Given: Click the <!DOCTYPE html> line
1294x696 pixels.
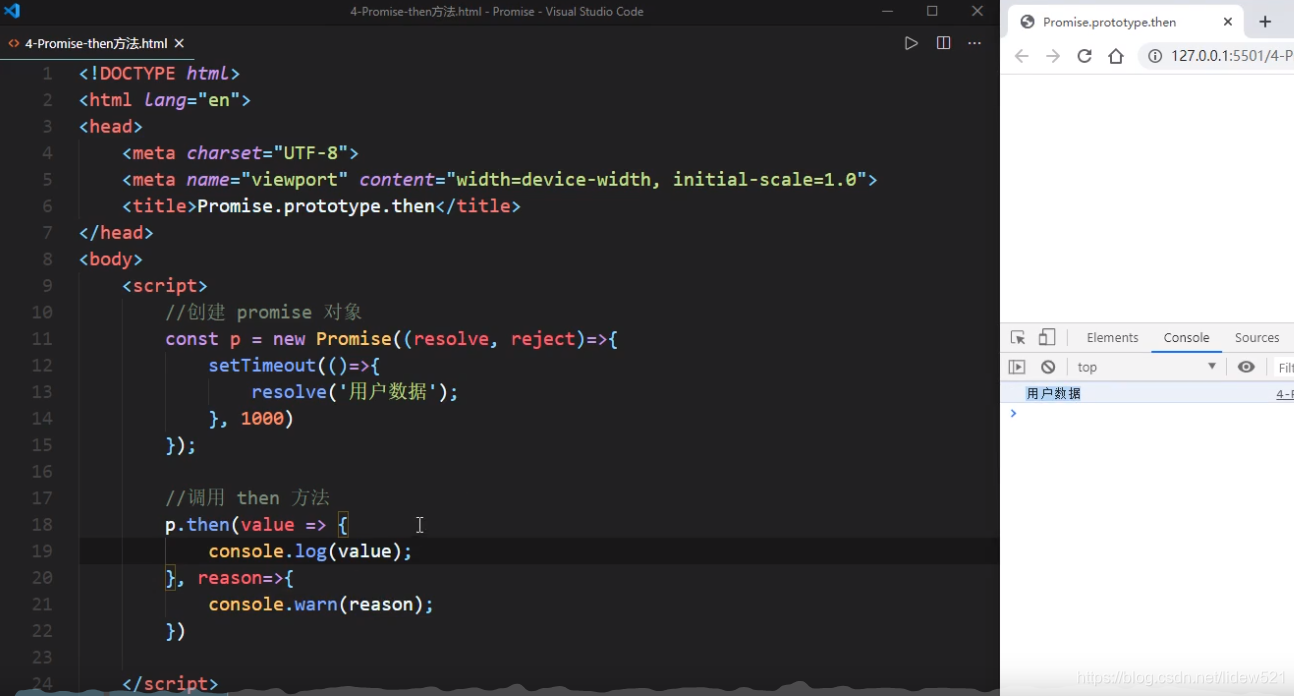Looking at the screenshot, I should (x=160, y=74).
